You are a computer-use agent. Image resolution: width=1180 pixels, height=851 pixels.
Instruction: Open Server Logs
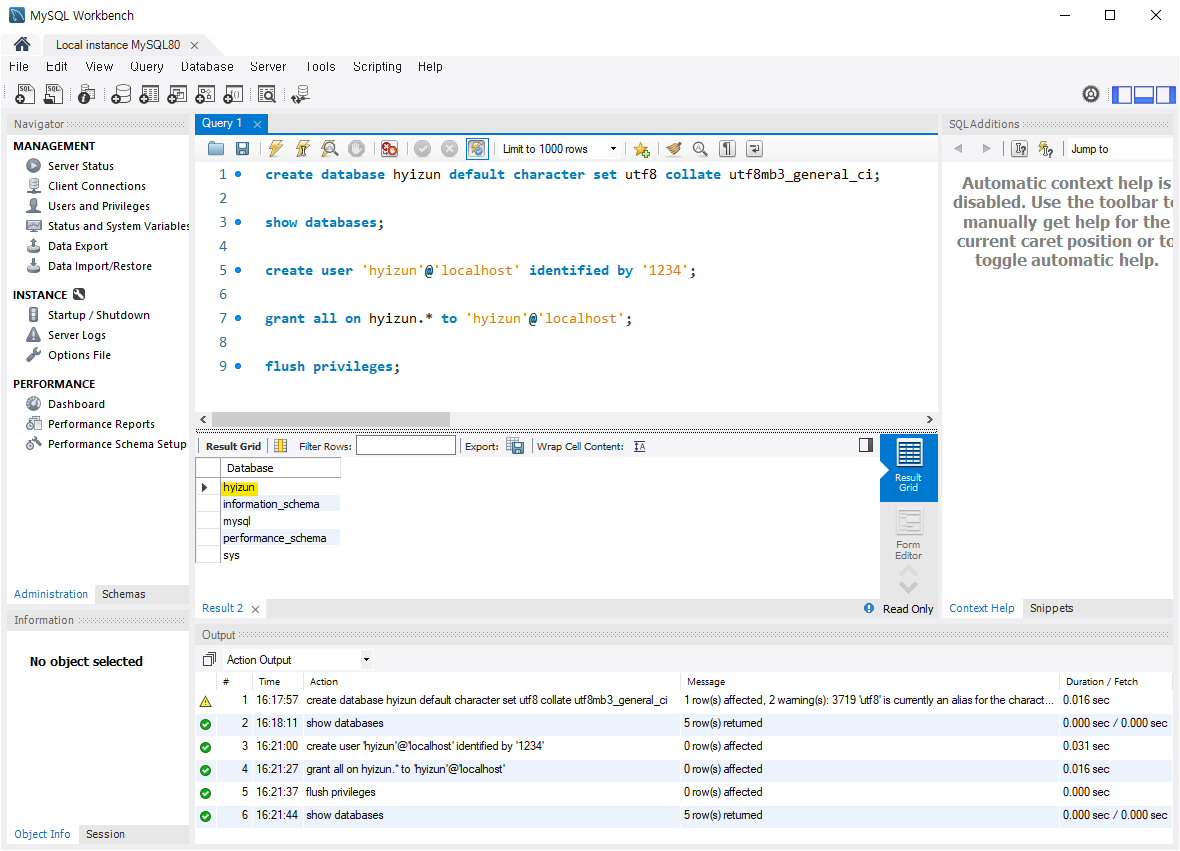(x=77, y=335)
